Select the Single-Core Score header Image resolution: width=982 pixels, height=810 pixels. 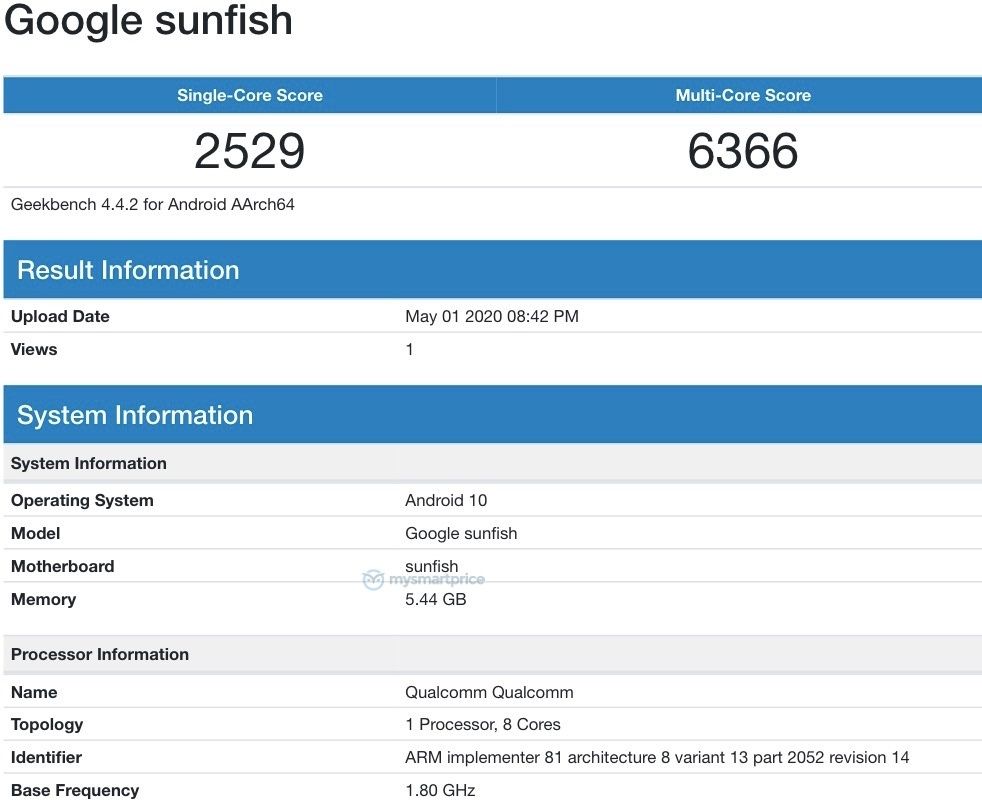click(249, 96)
